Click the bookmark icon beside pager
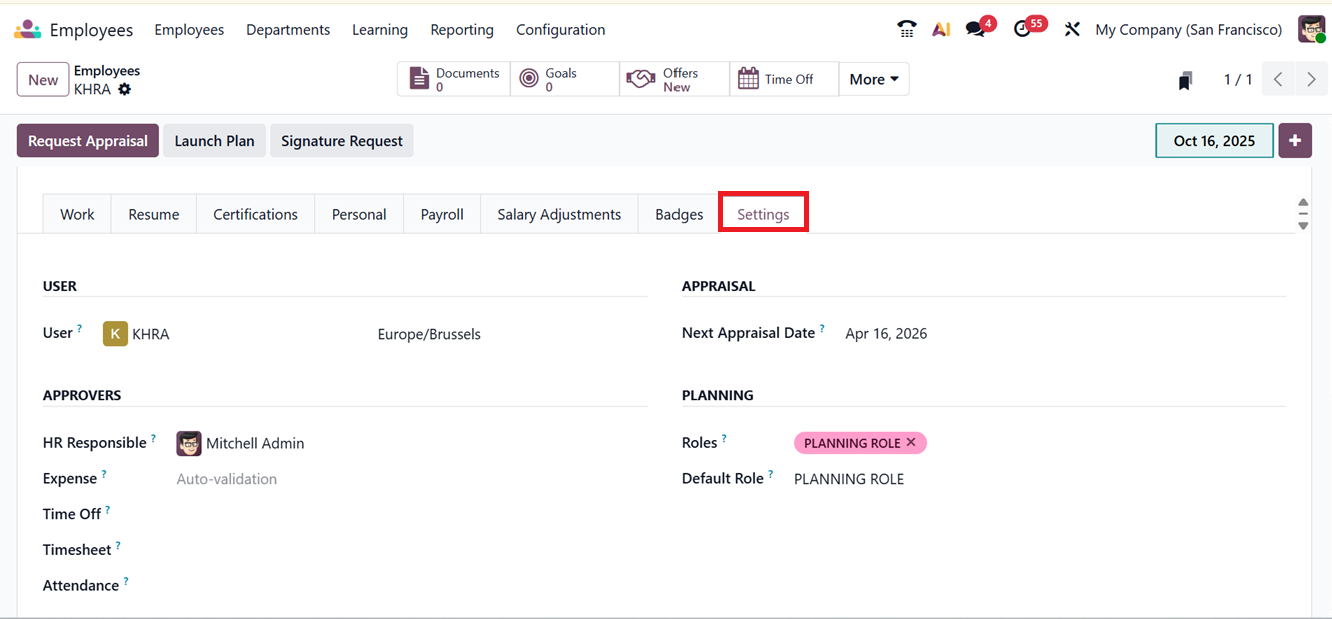1332x619 pixels. coord(1185,80)
